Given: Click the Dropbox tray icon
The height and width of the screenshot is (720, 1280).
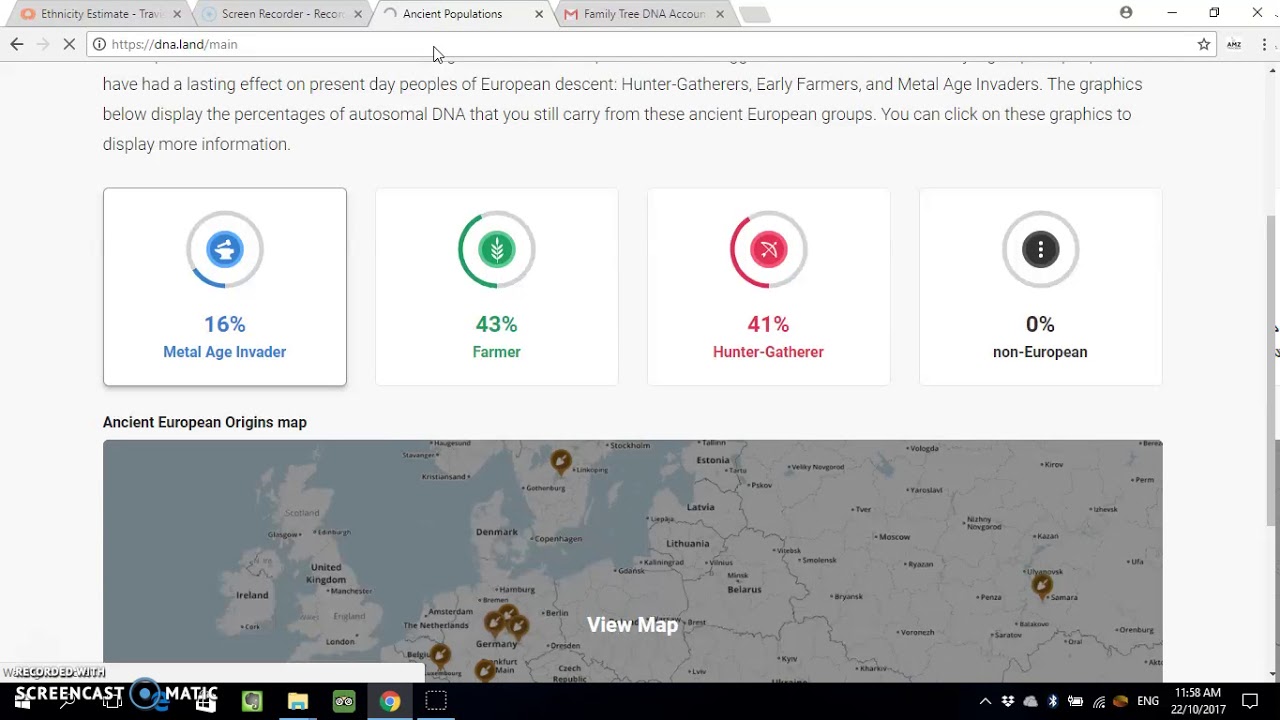Looking at the screenshot, I should click(x=1008, y=701).
